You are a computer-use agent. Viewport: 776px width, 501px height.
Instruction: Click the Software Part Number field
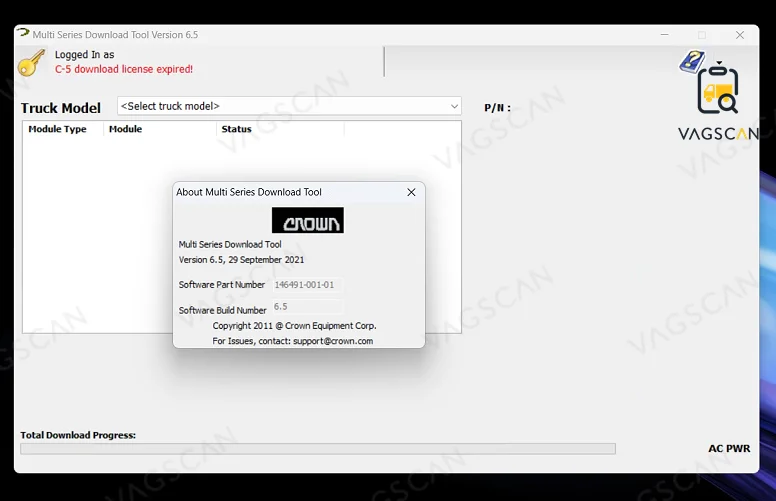click(307, 285)
